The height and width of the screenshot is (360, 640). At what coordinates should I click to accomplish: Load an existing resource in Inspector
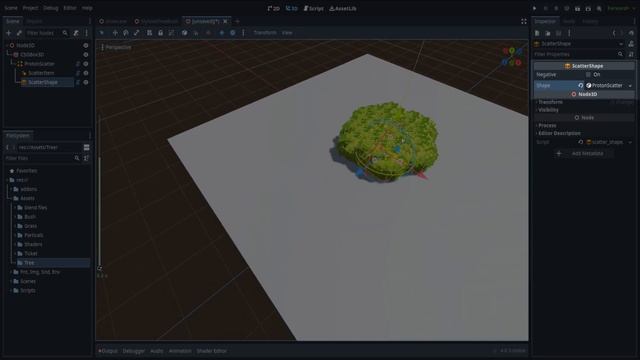pyautogui.click(x=548, y=33)
